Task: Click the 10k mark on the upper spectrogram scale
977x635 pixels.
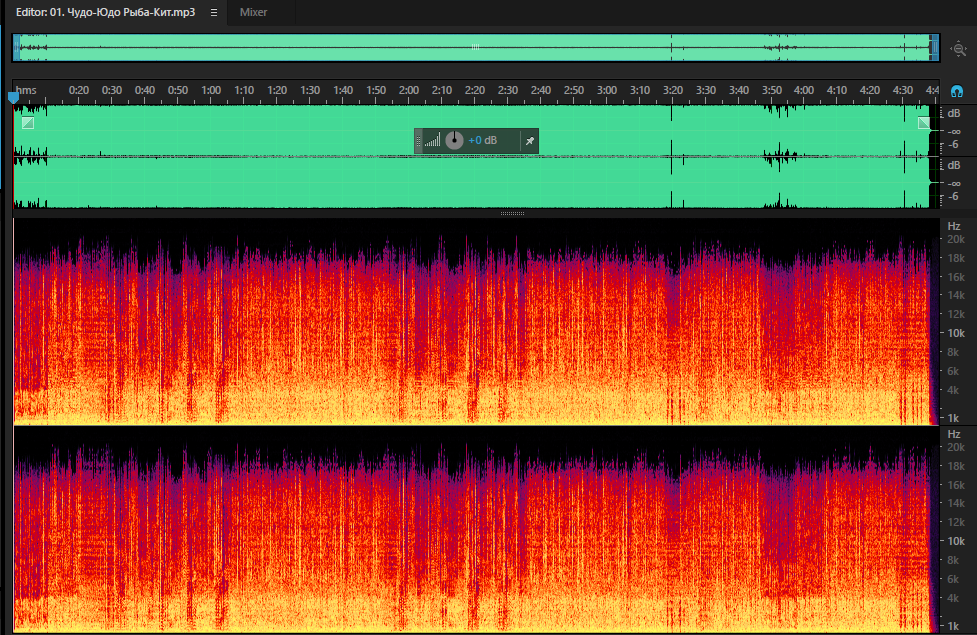Action: [x=956, y=333]
